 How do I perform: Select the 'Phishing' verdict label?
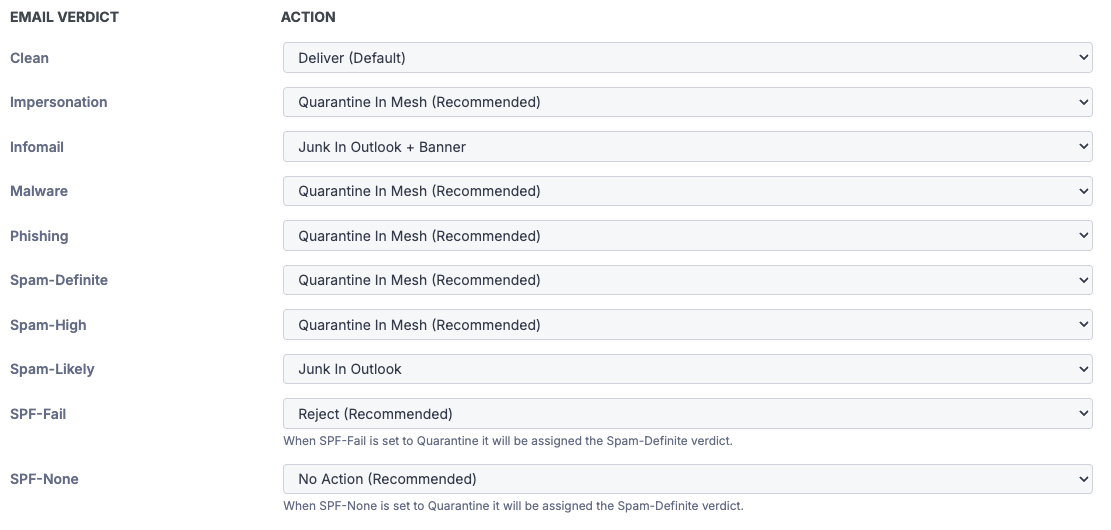(39, 236)
